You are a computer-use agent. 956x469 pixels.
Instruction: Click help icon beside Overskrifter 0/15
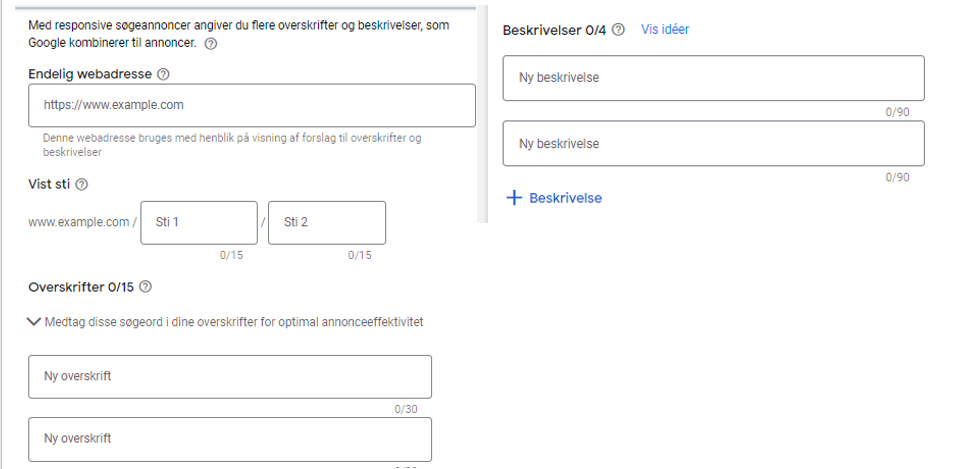pos(145,287)
